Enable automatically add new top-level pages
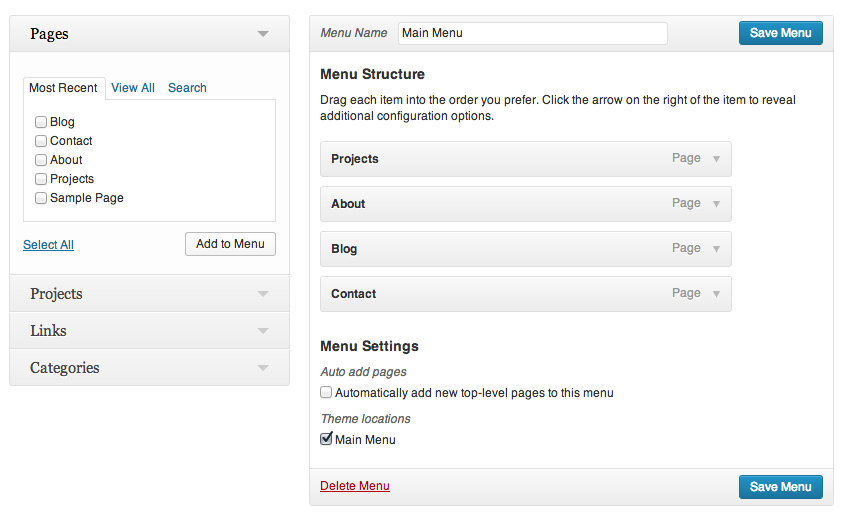Image resolution: width=843 pixels, height=514 pixels. pos(326,393)
